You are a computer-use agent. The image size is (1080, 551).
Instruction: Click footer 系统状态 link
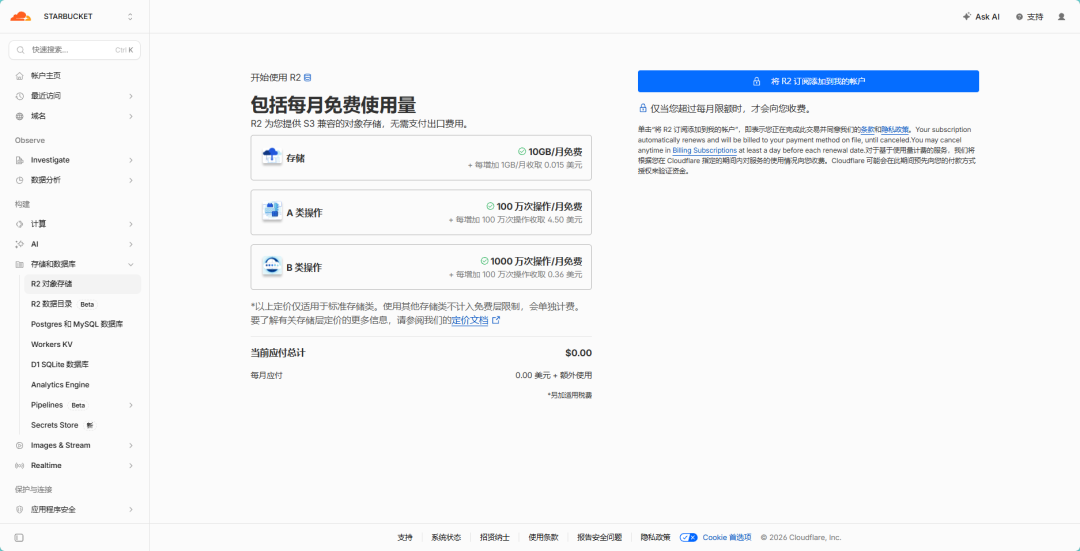(x=446, y=537)
